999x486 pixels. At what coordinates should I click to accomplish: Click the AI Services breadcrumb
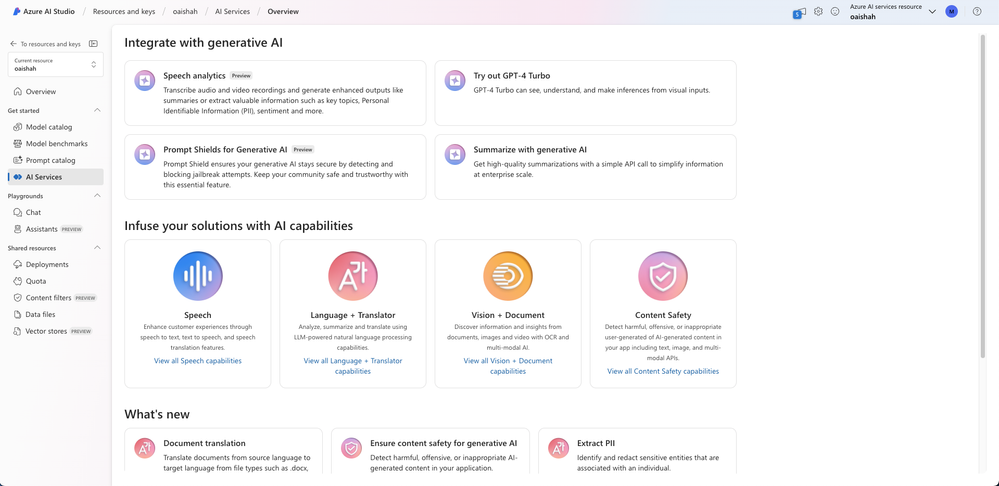233,11
